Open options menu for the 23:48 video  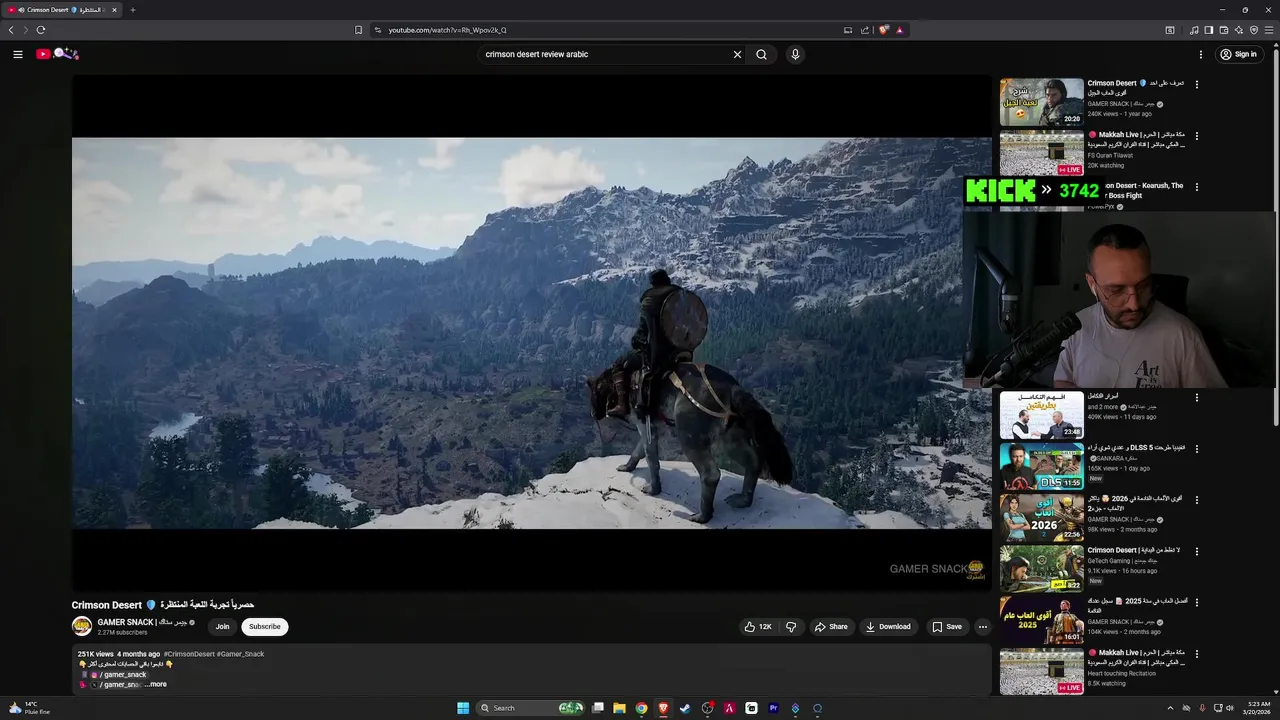click(1196, 398)
